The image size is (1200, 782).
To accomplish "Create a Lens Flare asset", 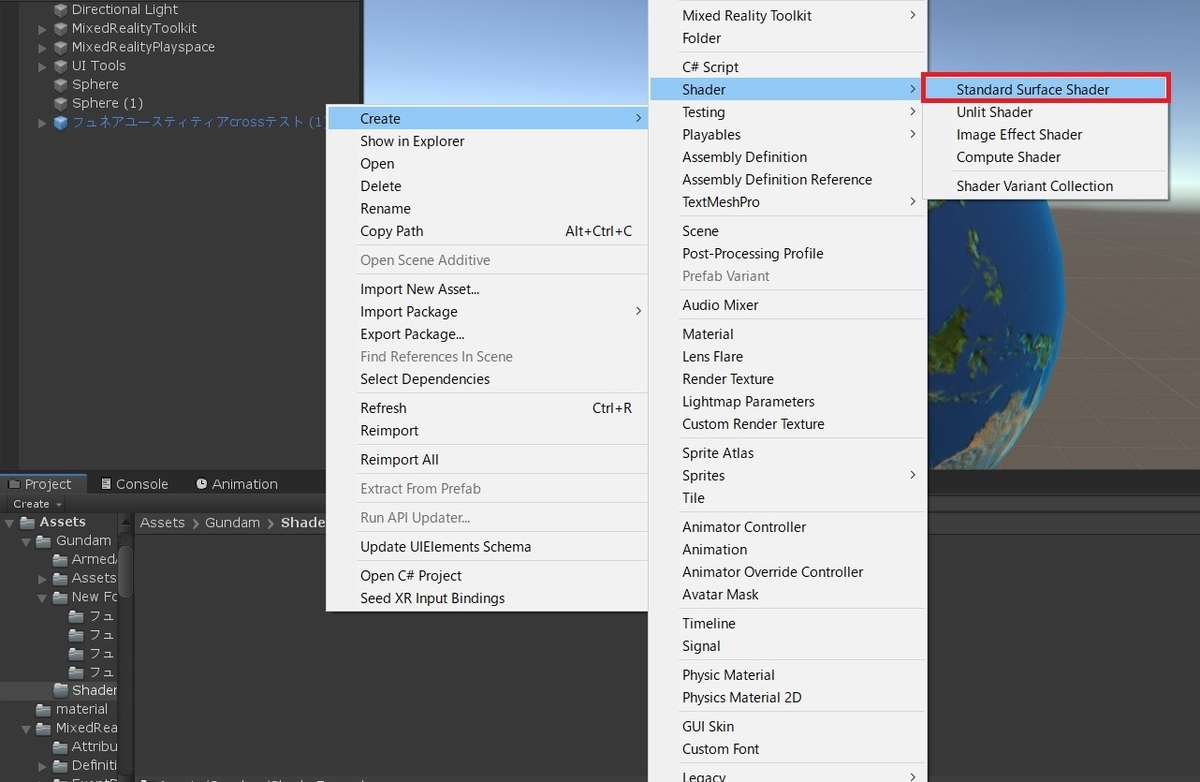I will click(788, 356).
